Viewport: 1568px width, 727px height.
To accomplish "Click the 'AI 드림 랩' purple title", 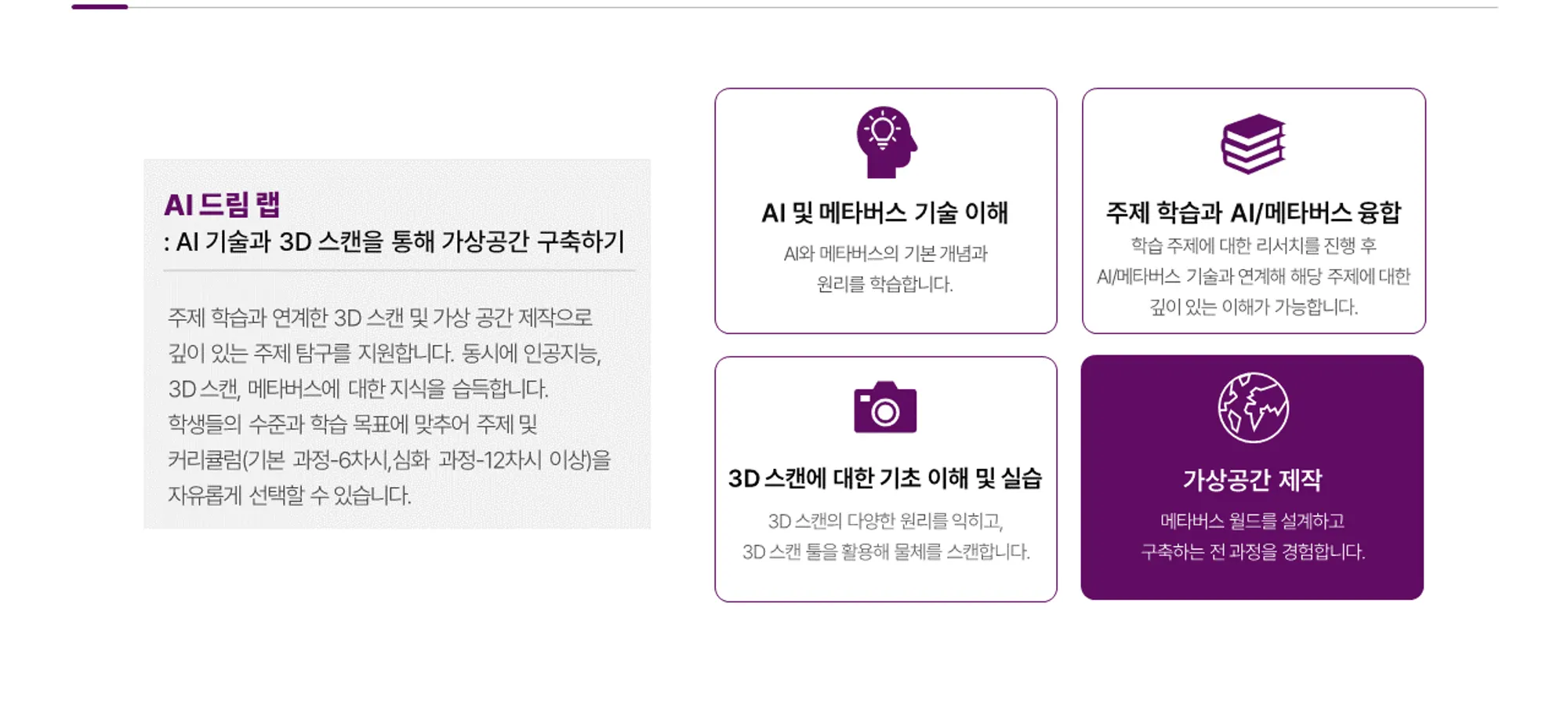I will click(x=222, y=205).
